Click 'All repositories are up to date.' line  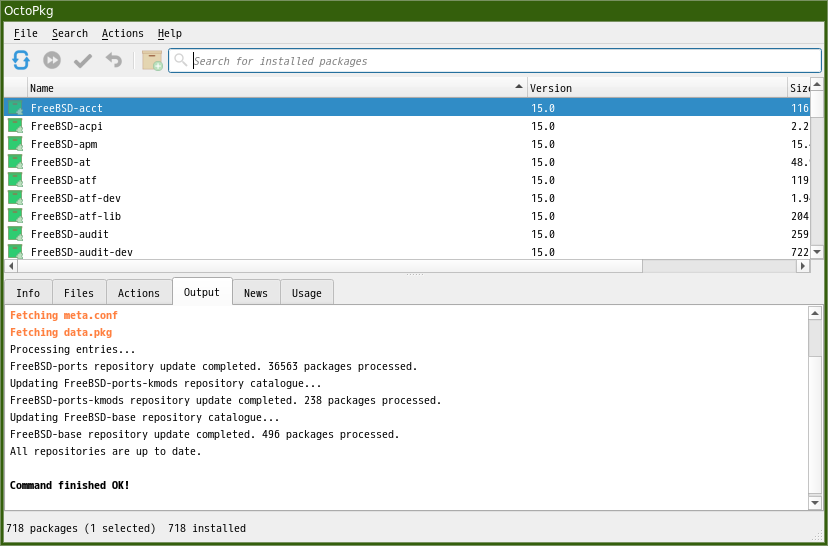pyautogui.click(x=106, y=451)
